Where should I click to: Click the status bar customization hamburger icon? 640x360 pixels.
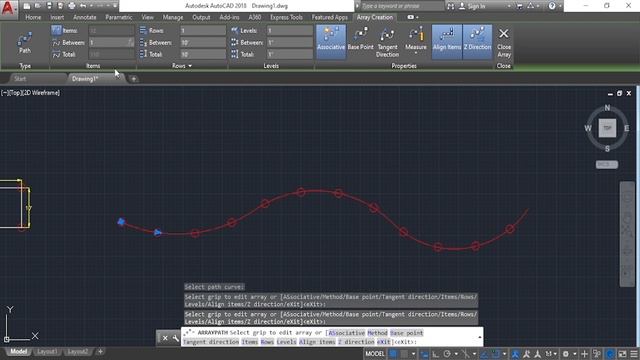[634, 354]
